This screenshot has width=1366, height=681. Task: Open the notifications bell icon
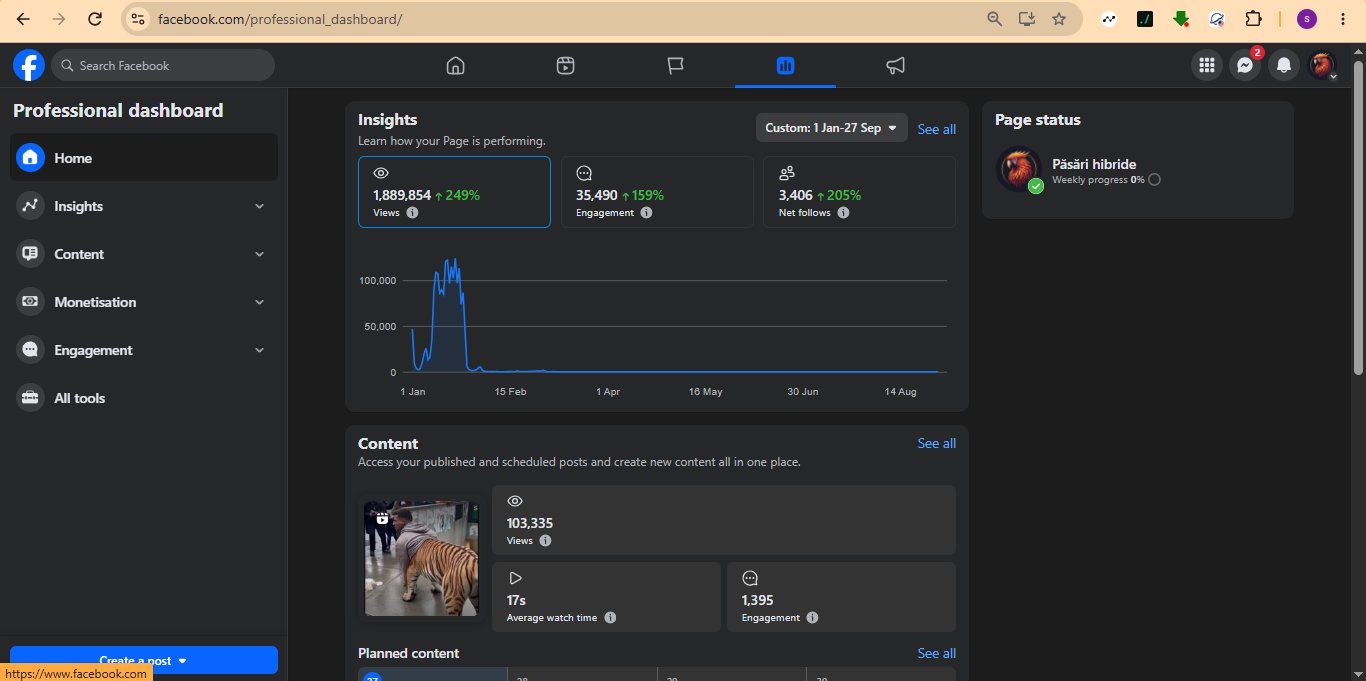pos(1284,66)
